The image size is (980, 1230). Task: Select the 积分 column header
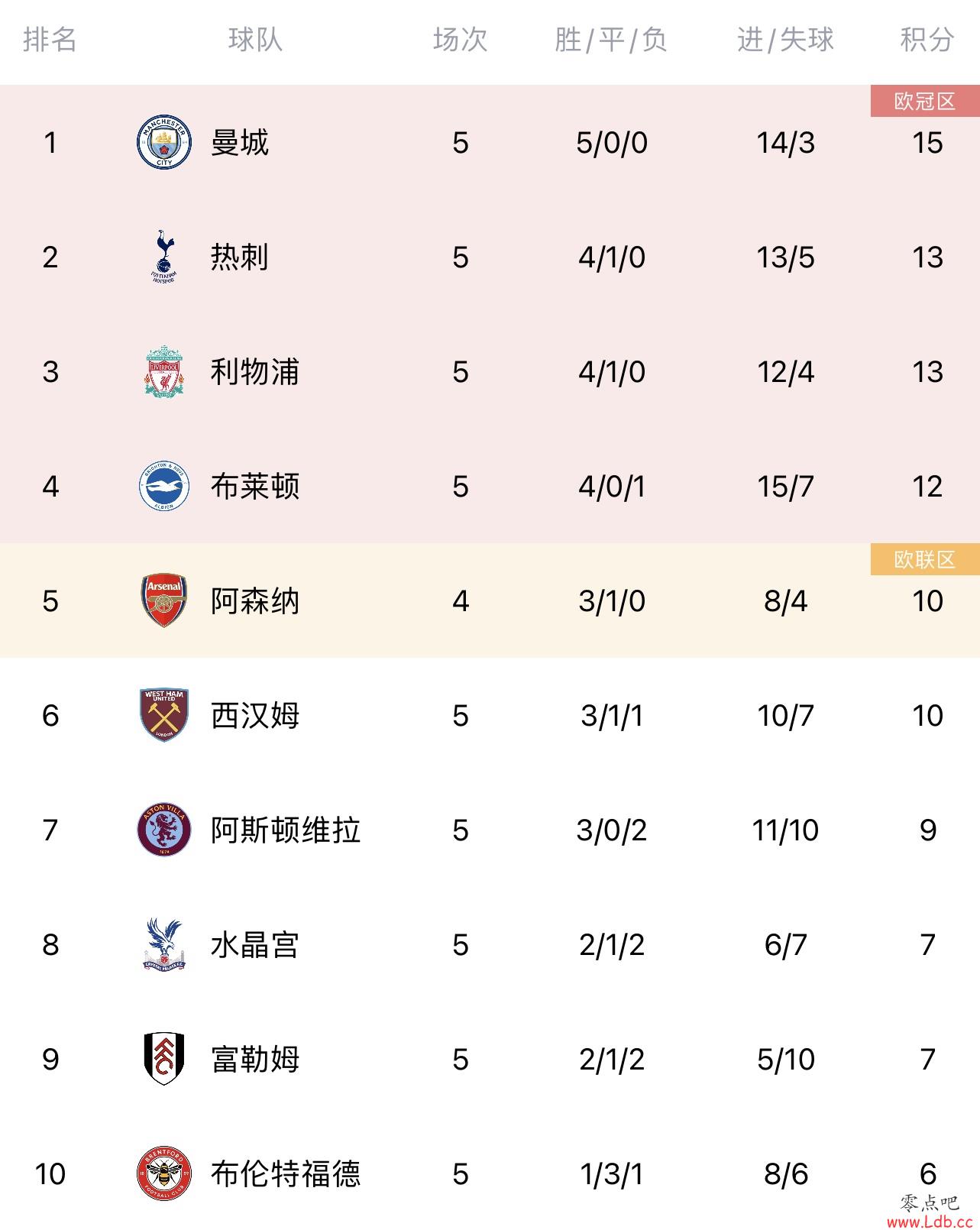(x=927, y=39)
